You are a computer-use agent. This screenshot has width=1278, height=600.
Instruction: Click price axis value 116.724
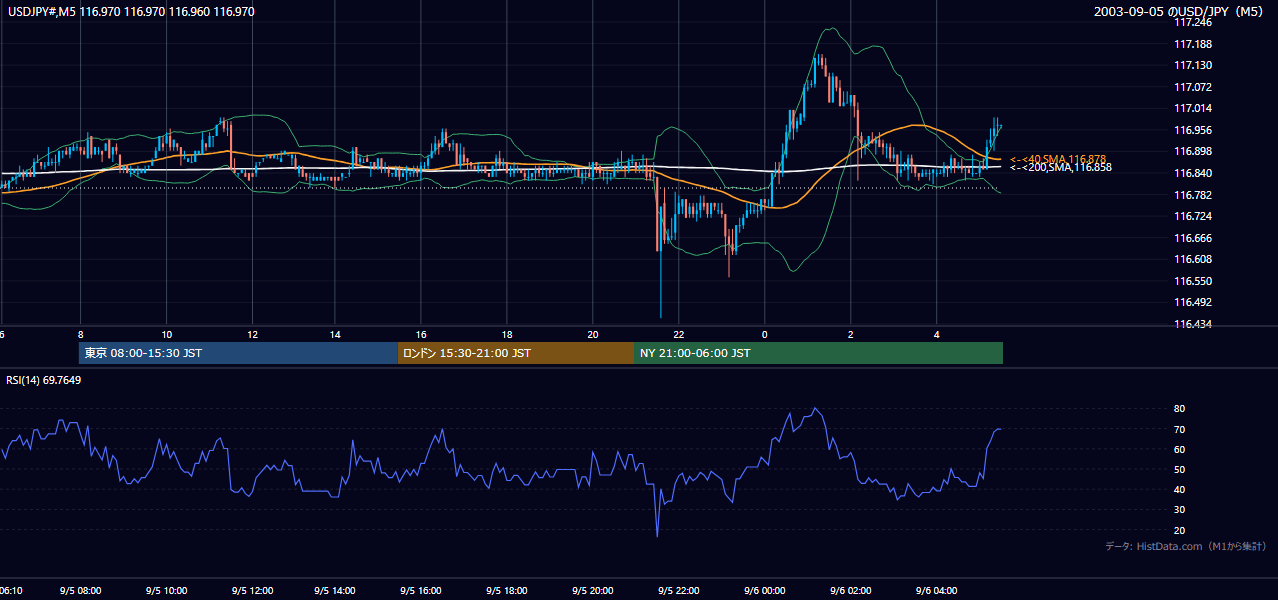(x=1193, y=216)
